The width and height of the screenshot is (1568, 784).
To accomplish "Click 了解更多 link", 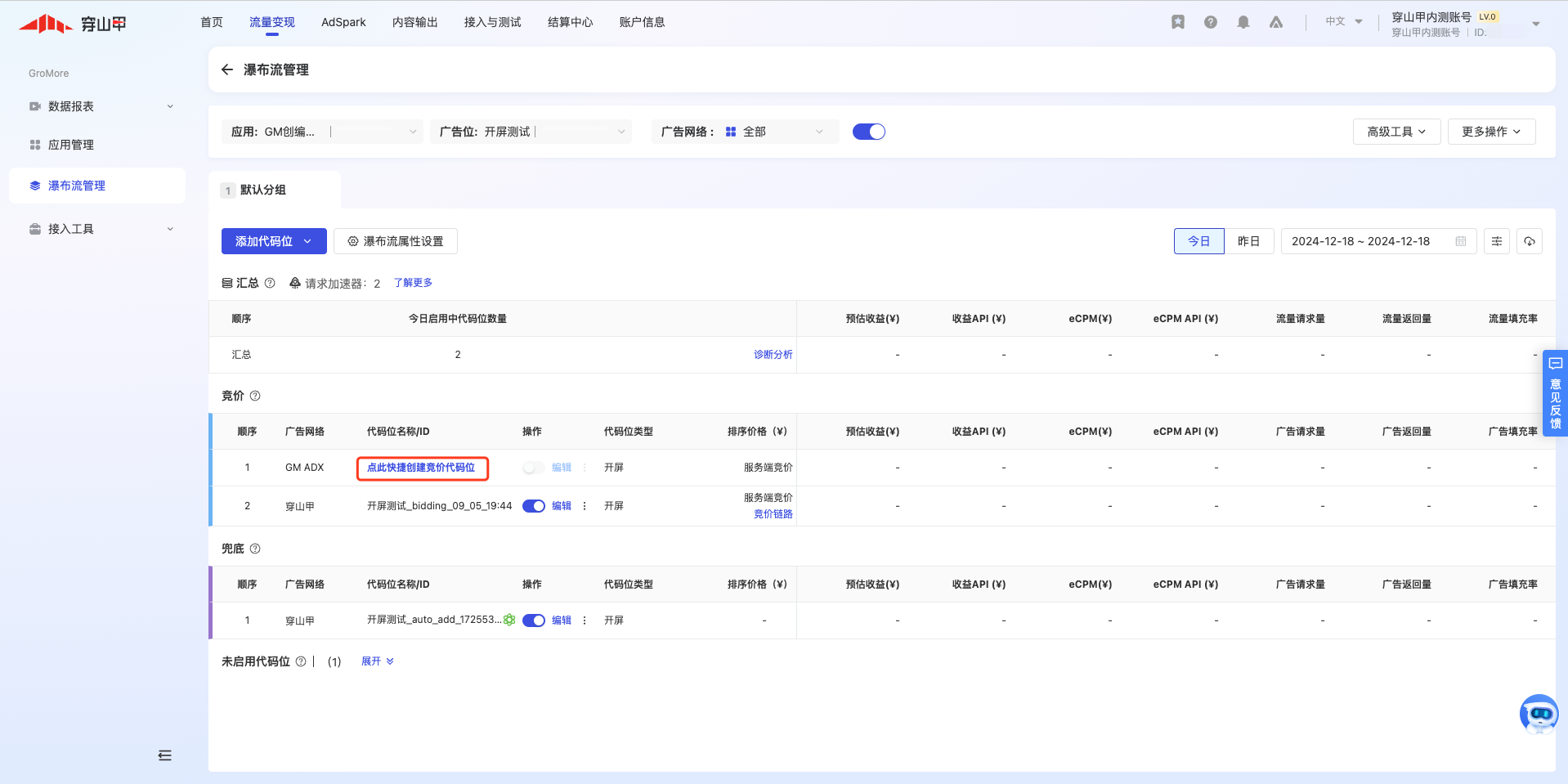I will [x=413, y=283].
